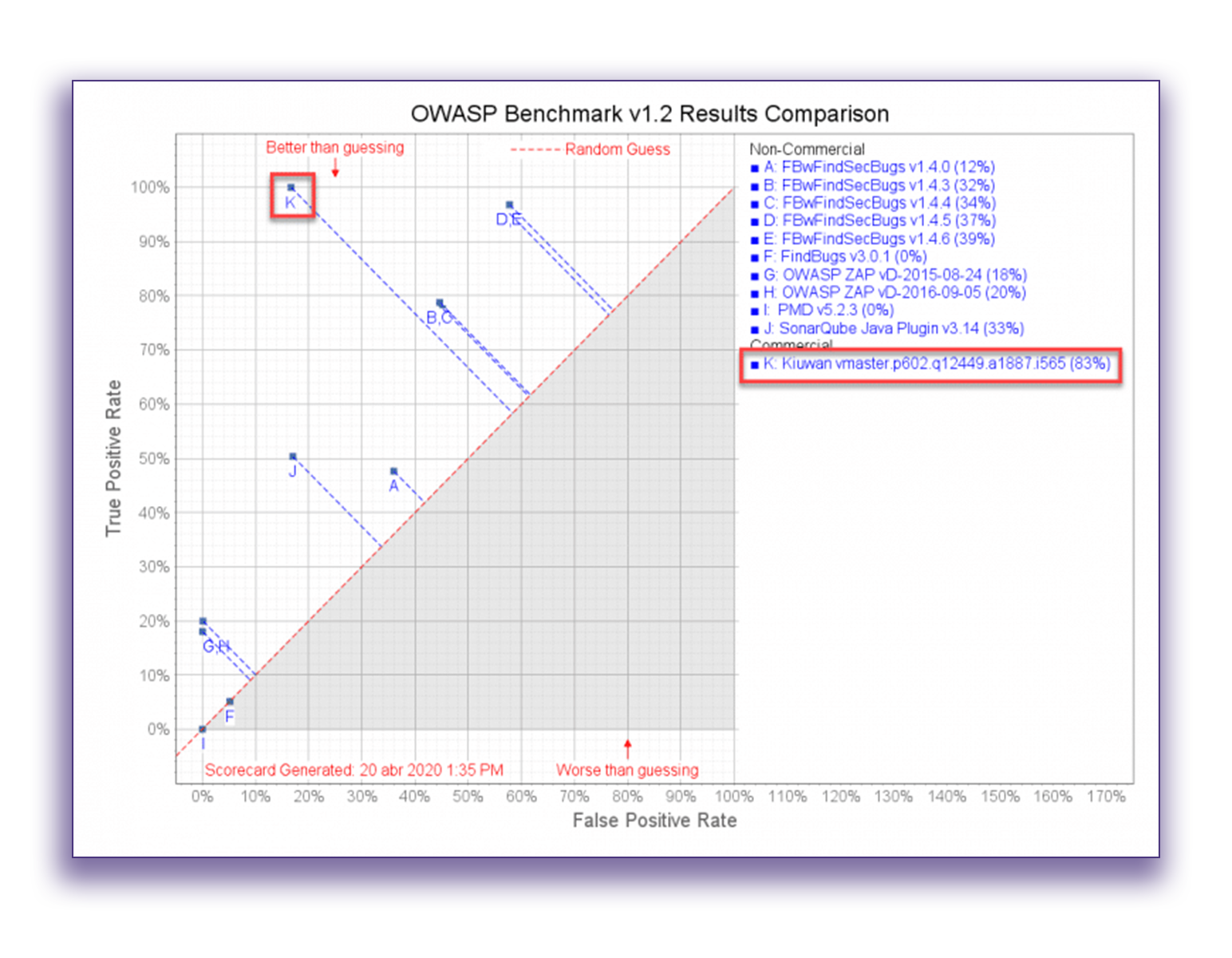Click the 170% tick on x-axis
Viewport: 1232px width, 958px height.
(x=1106, y=797)
